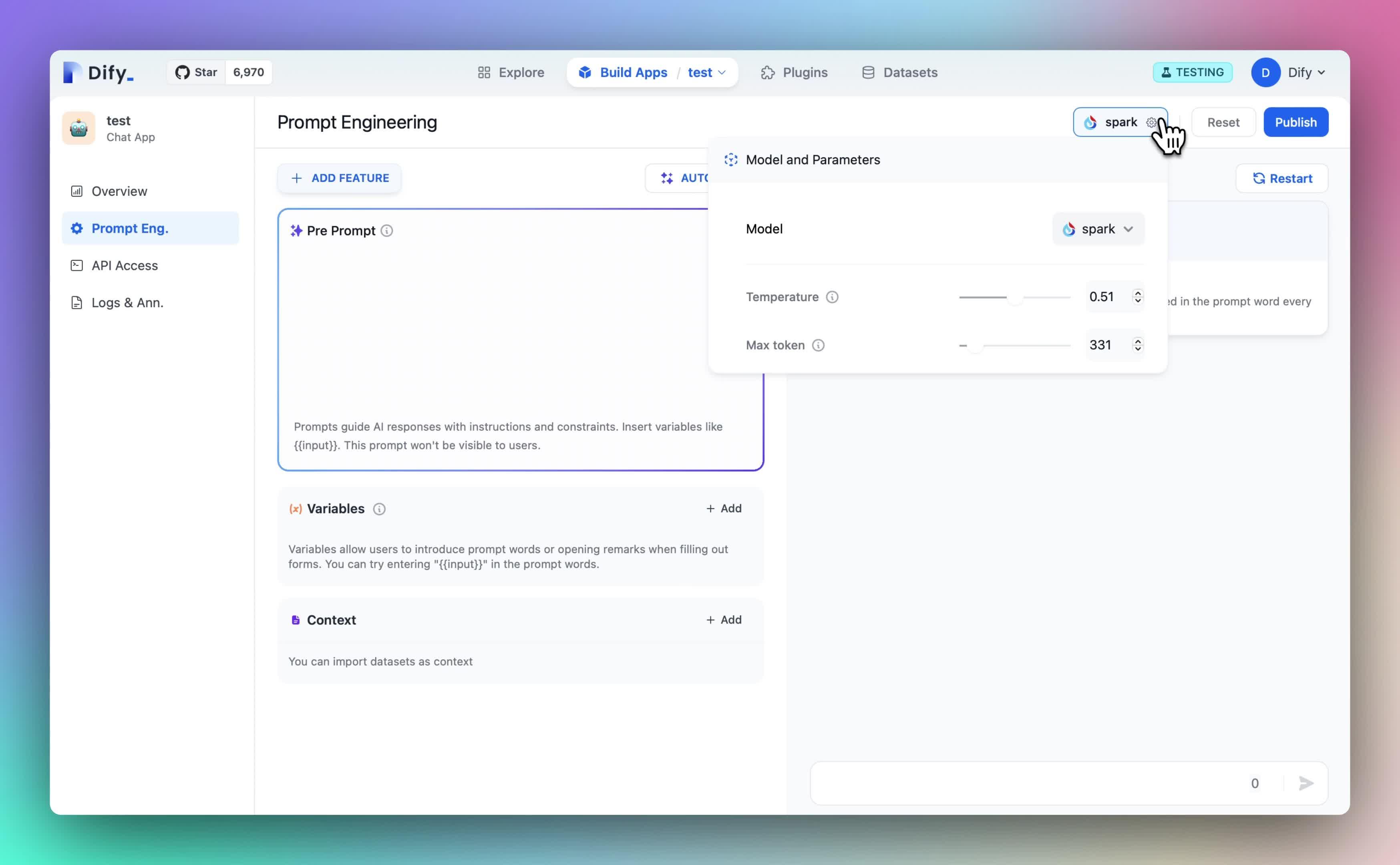
Task: Decrease the Max token value with the stepper
Action: click(1137, 349)
